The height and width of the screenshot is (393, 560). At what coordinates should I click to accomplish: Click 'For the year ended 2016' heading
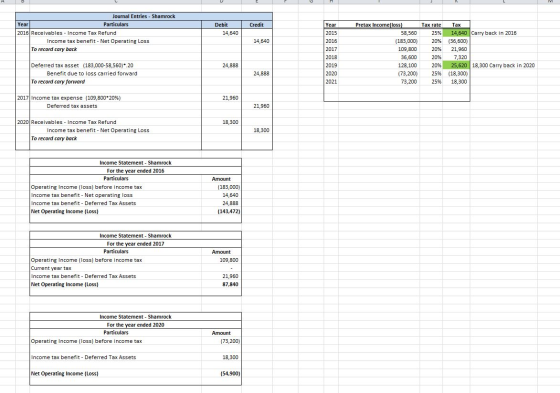click(135, 171)
